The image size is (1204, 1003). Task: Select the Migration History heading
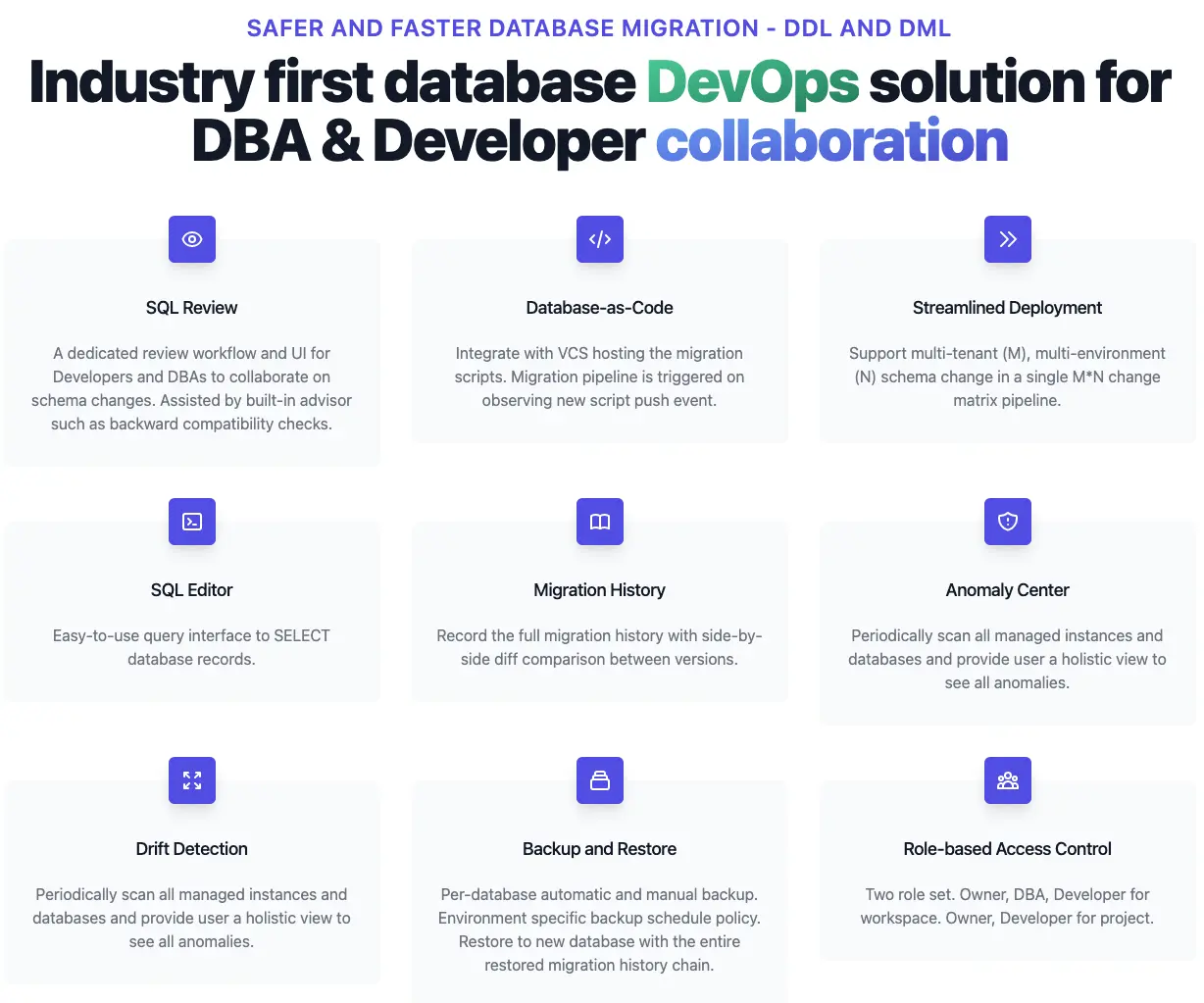click(600, 590)
